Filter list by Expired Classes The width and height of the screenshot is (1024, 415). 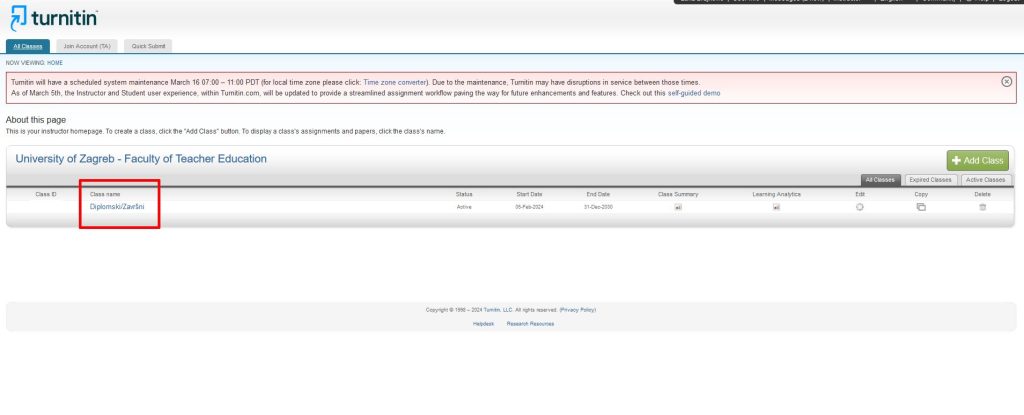tap(930, 180)
